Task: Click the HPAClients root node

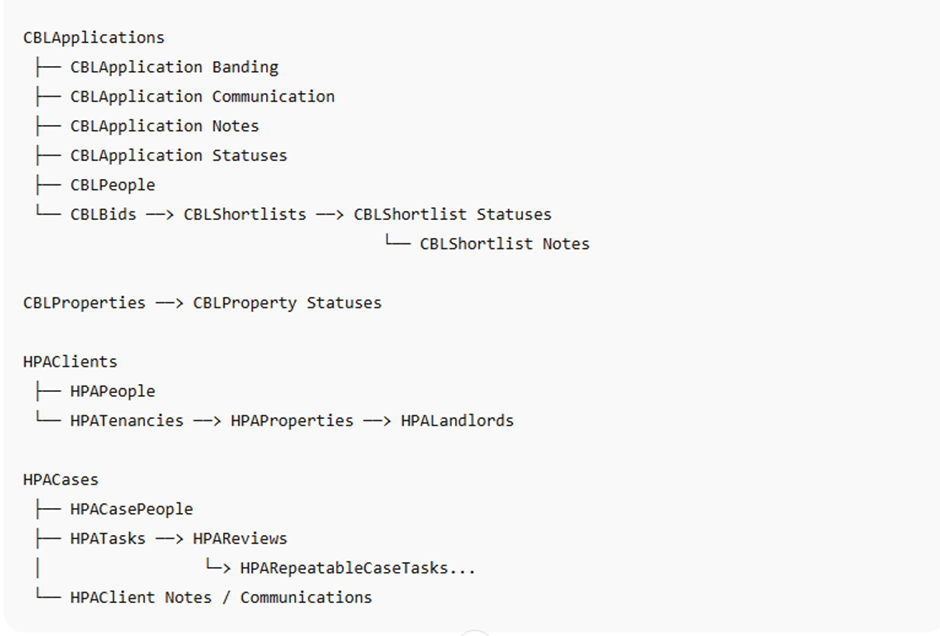Action: [70, 362]
